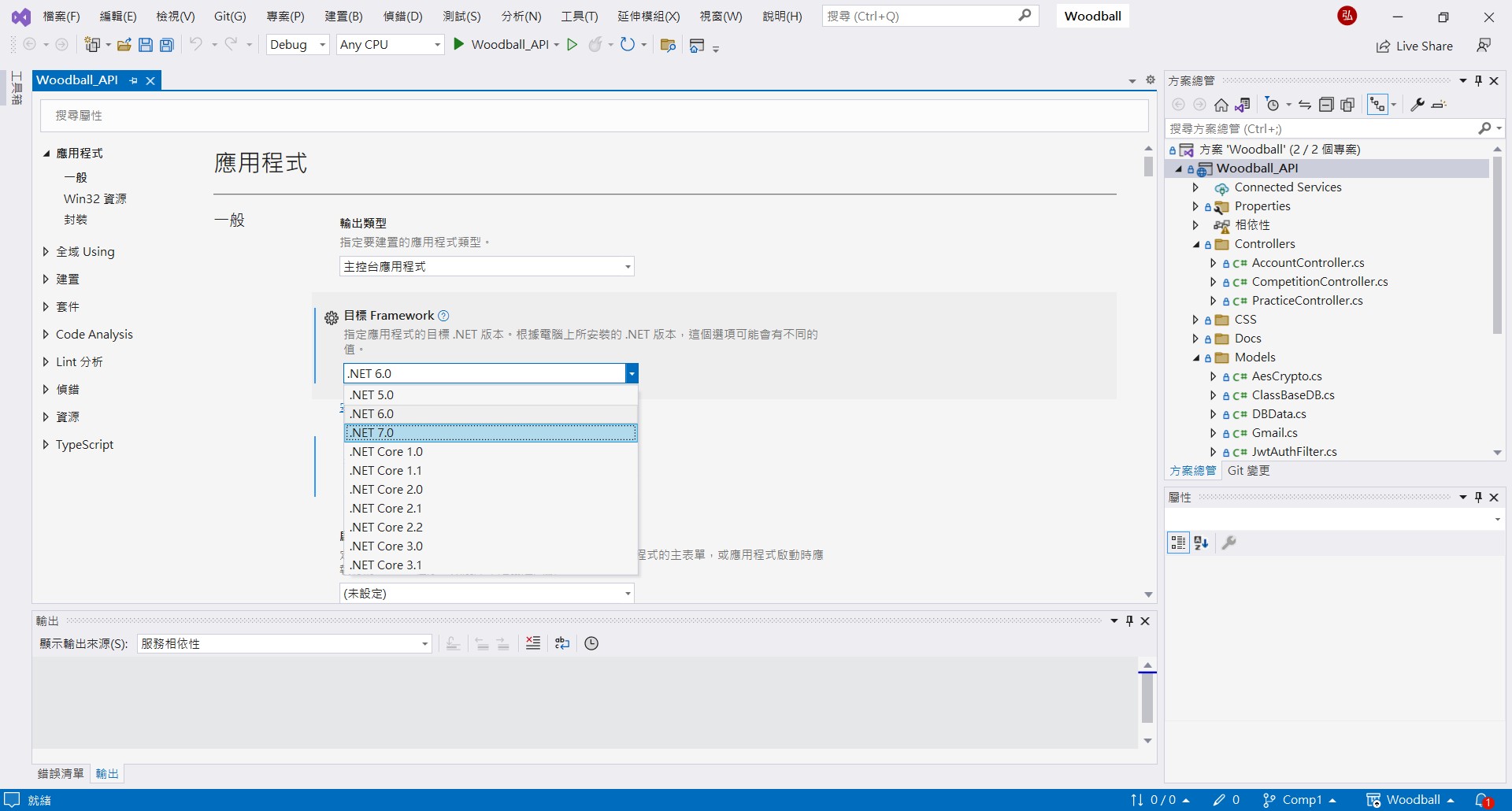Open Win32 資源 settings page
The height and width of the screenshot is (811, 1512).
click(x=95, y=199)
